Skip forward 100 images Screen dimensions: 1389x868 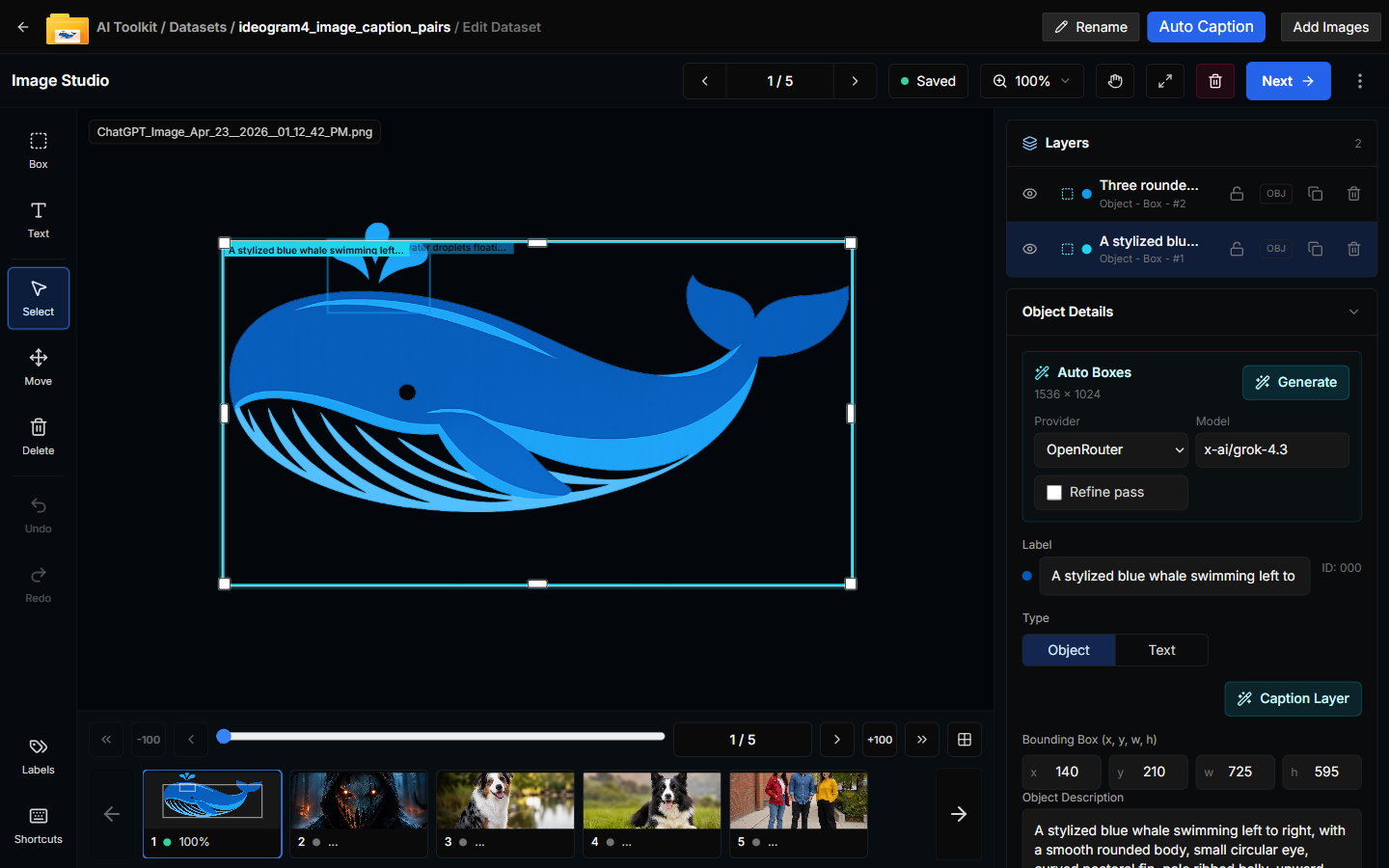point(880,740)
